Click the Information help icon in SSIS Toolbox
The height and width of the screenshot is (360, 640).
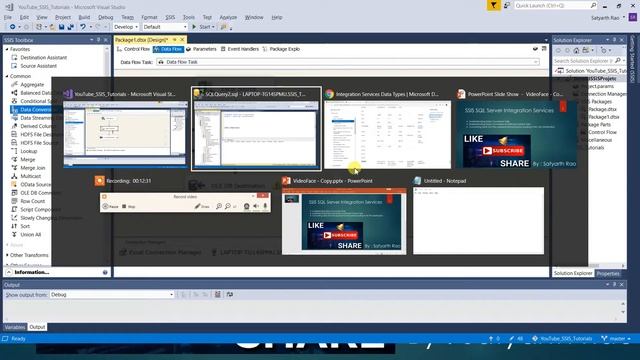pos(105,272)
